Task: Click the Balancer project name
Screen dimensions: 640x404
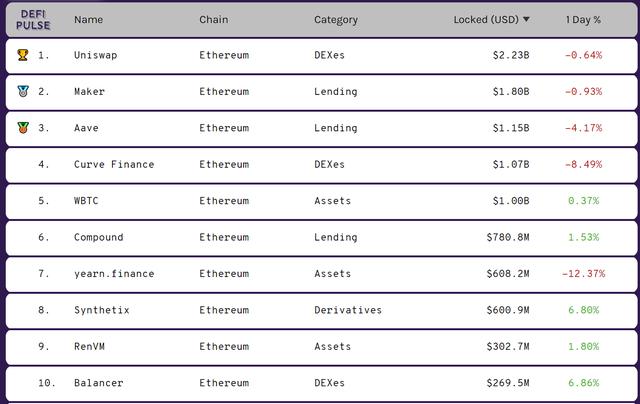Action: 98,383
